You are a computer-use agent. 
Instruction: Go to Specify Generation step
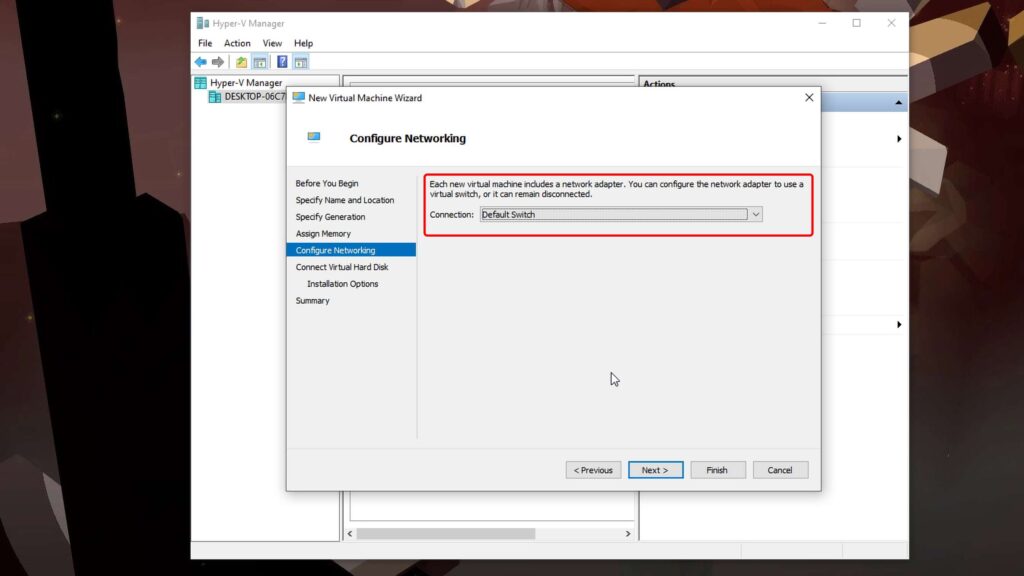[330, 217]
